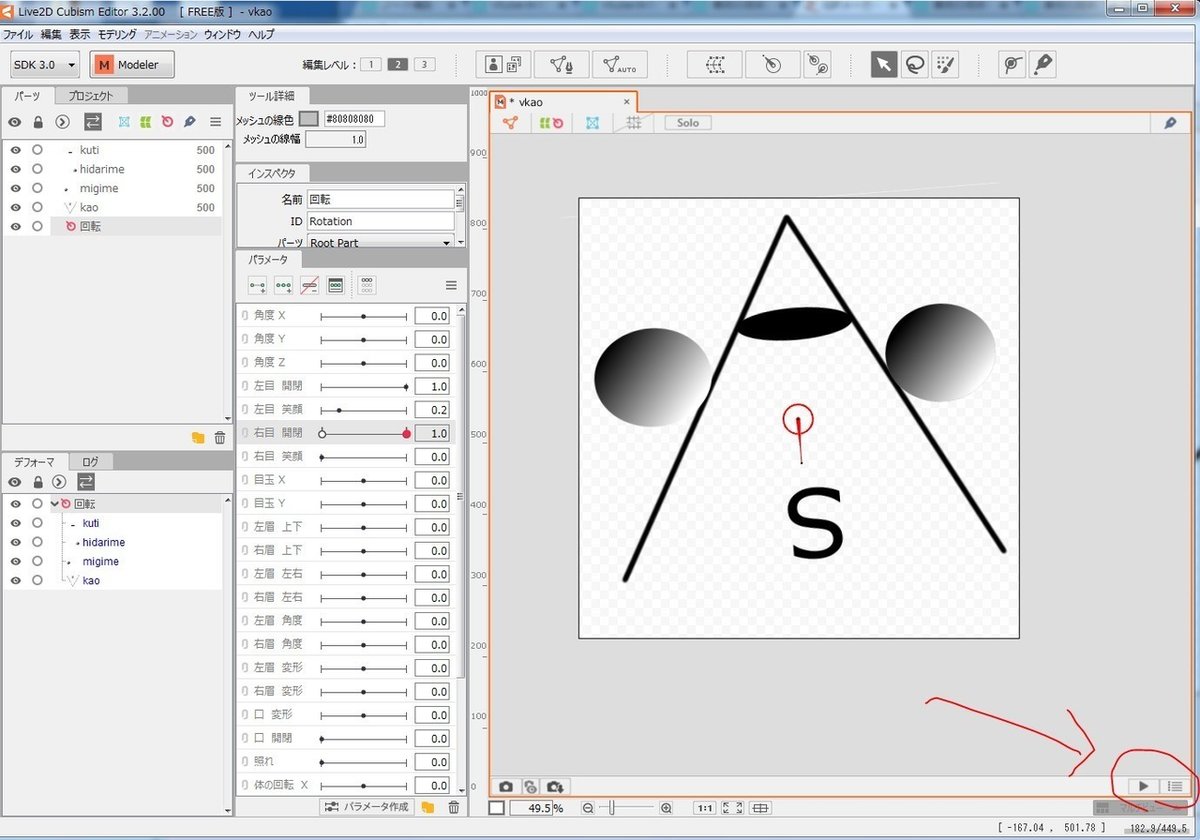Click trash icon below Parts list
Screen dimensions: 1200x840
pos(220,438)
